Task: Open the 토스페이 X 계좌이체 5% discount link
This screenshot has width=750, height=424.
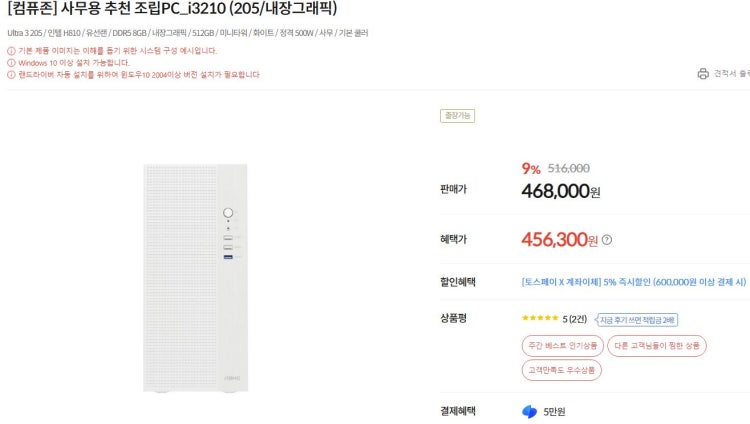Action: point(634,282)
